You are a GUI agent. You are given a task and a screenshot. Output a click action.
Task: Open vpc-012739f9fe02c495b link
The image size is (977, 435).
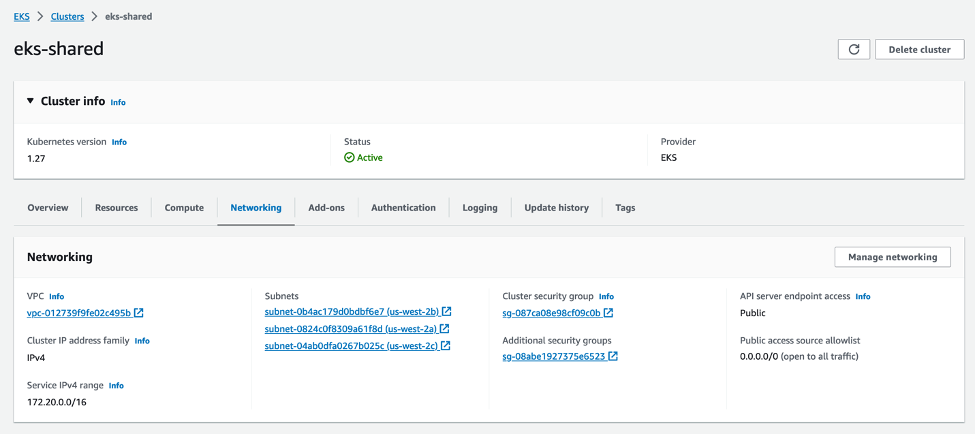(x=79, y=313)
